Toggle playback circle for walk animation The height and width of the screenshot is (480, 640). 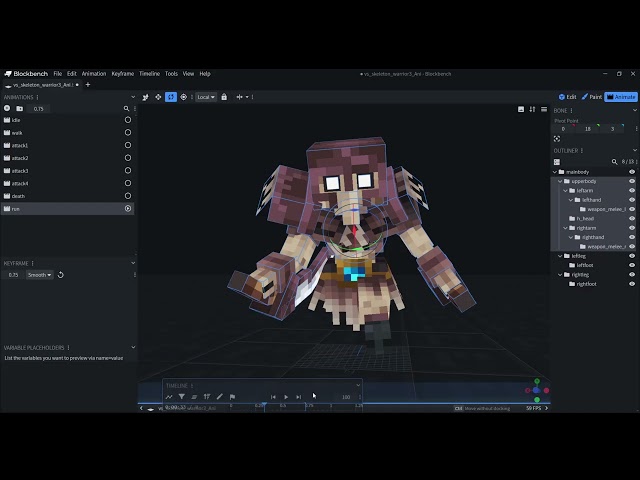click(x=128, y=133)
